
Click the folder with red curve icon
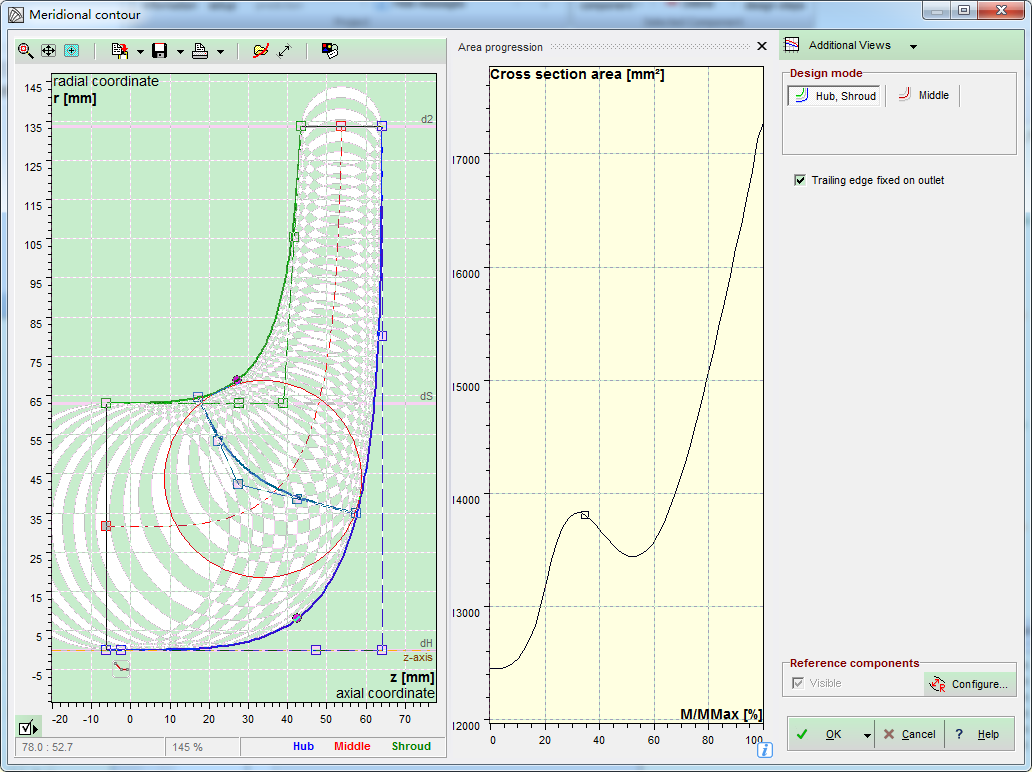(261, 51)
